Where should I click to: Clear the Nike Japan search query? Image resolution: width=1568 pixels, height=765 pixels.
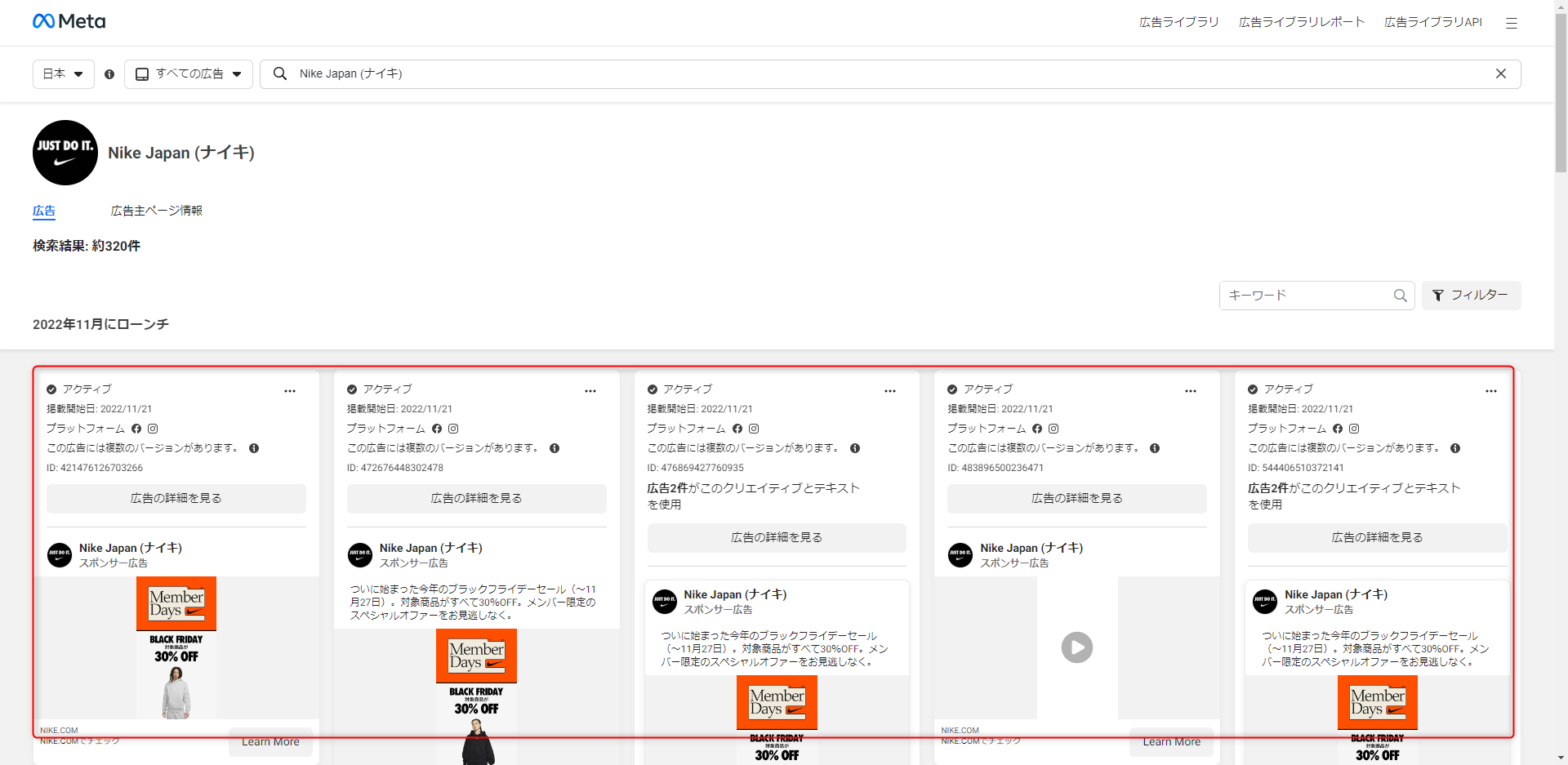point(1500,73)
